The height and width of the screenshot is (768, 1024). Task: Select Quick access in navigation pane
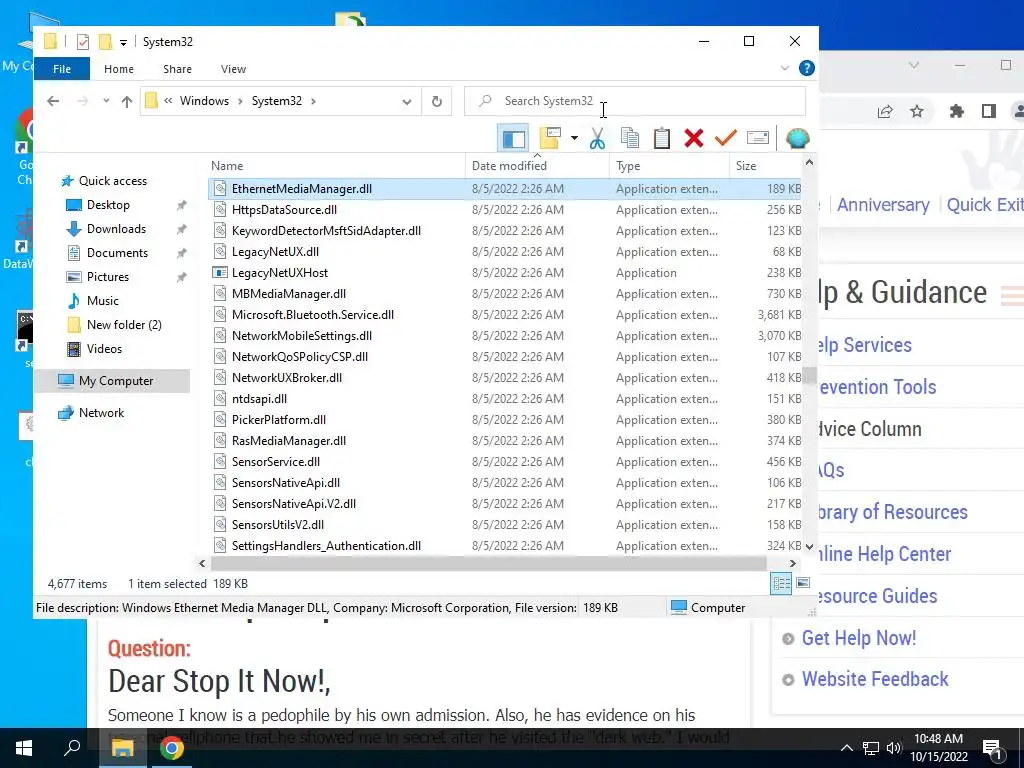[x=112, y=181]
